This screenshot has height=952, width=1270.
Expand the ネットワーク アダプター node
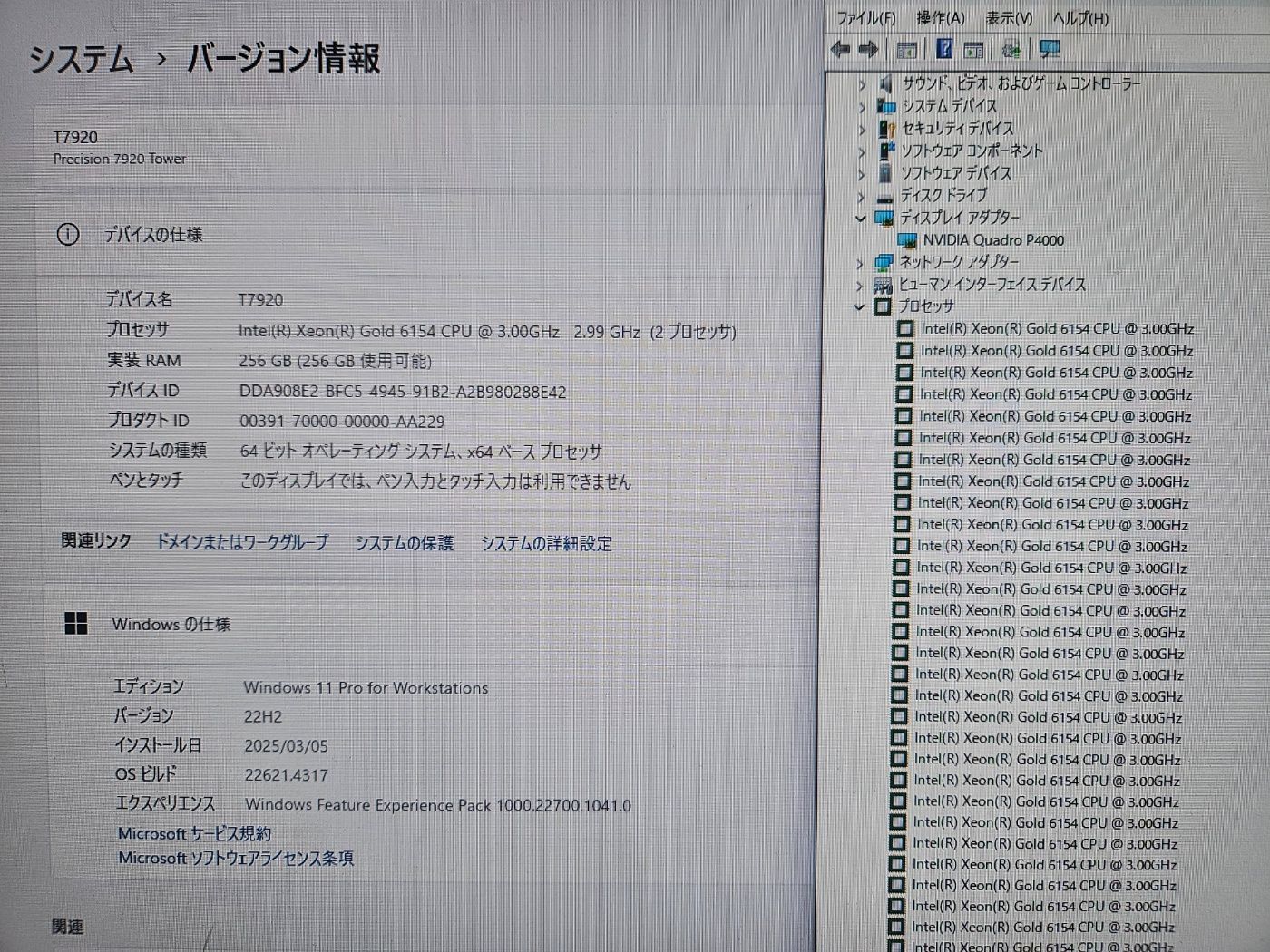click(860, 263)
